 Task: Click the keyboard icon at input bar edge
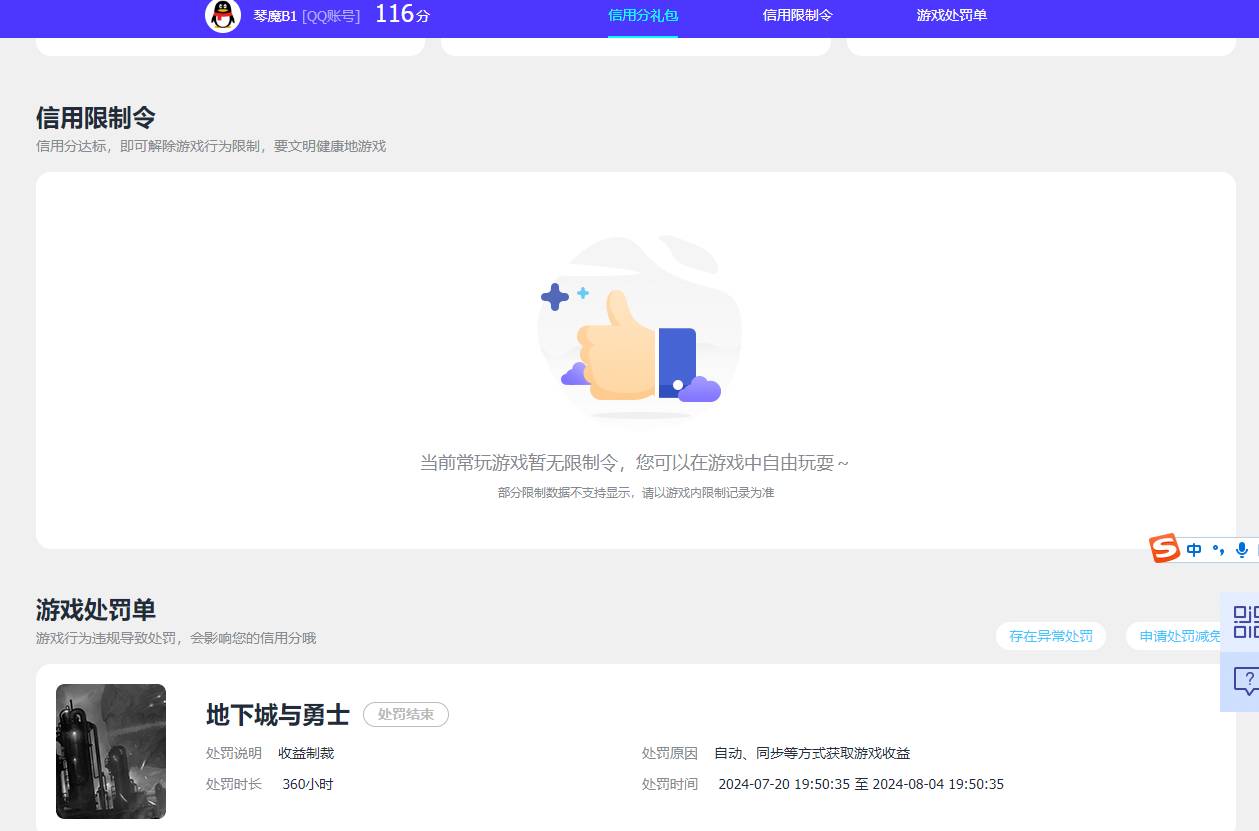pos(1256,549)
